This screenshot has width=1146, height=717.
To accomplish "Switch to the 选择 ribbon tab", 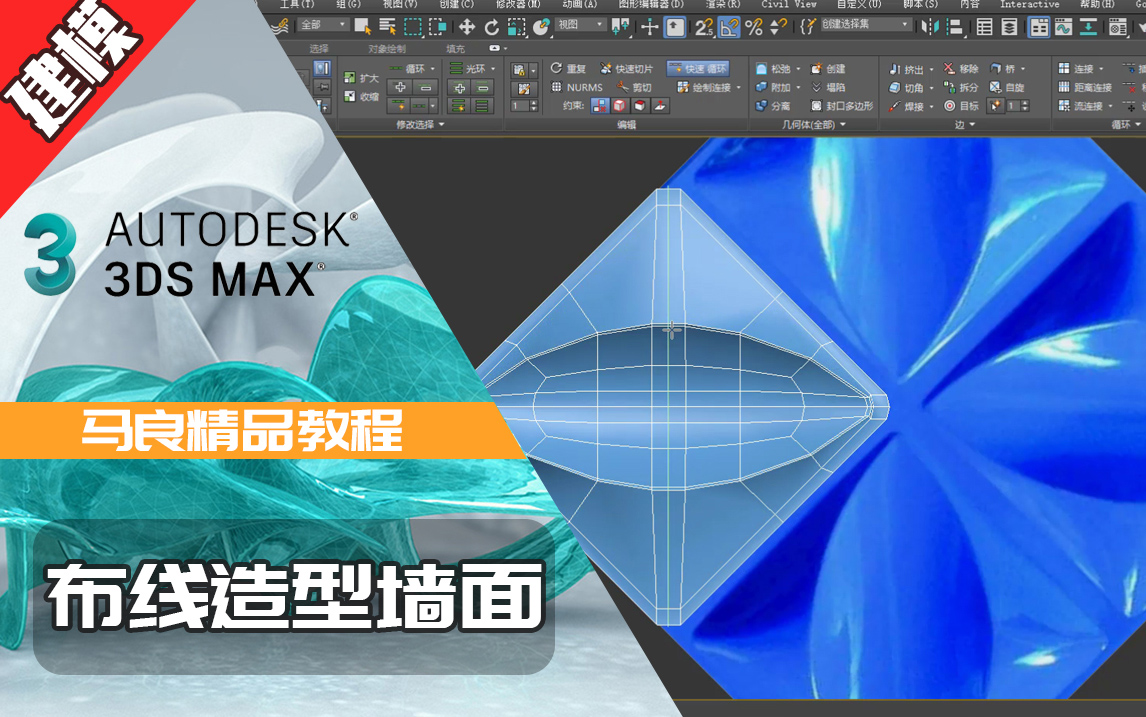I will coord(319,49).
